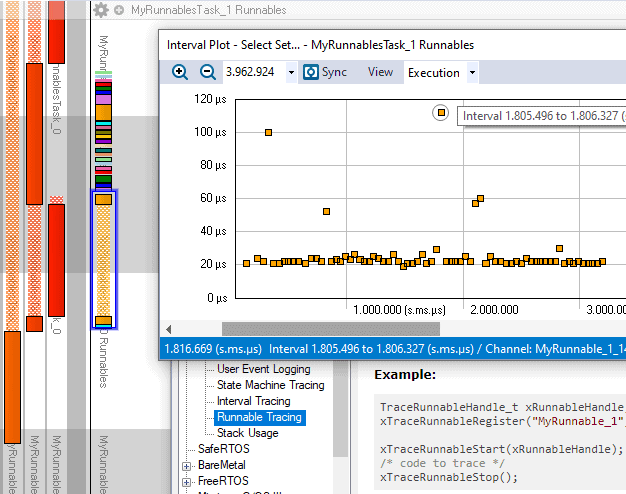Screen dimensions: 626x494
Task: Click the zoom out magnifier icon
Action: pos(208,72)
